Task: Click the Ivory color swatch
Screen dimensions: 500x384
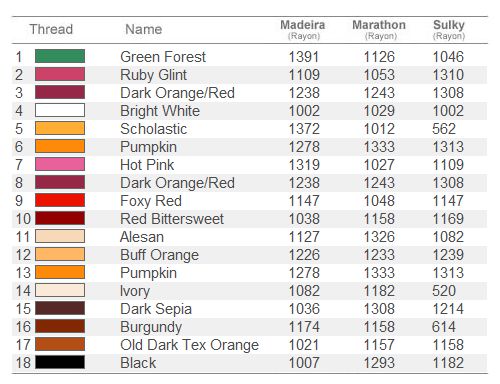Action: 60,290
